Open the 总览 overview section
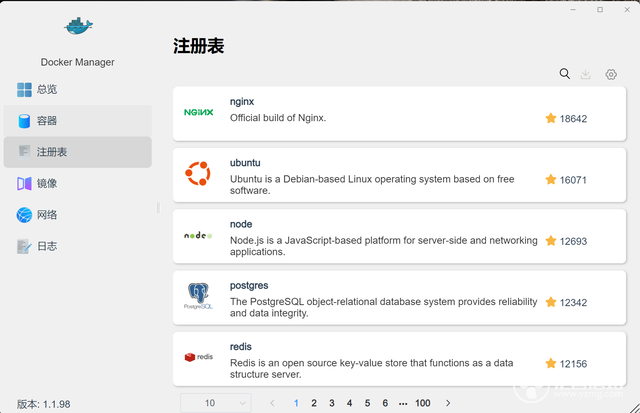 pyautogui.click(x=78, y=89)
